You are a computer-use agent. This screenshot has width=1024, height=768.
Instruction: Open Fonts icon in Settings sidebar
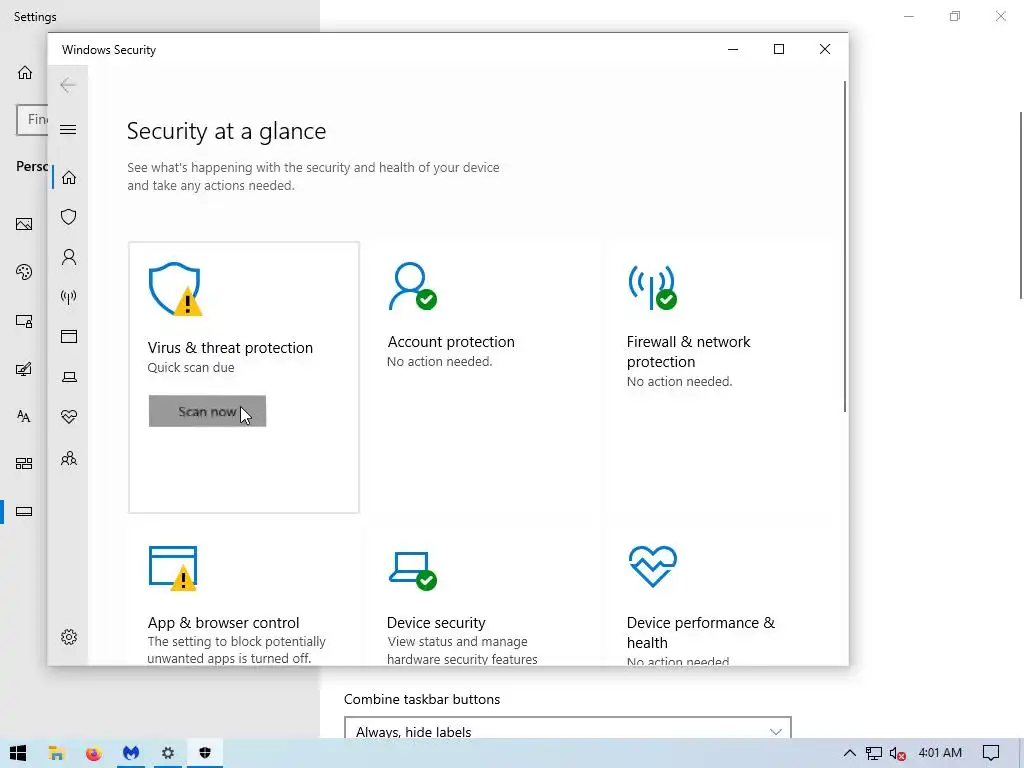click(x=24, y=416)
